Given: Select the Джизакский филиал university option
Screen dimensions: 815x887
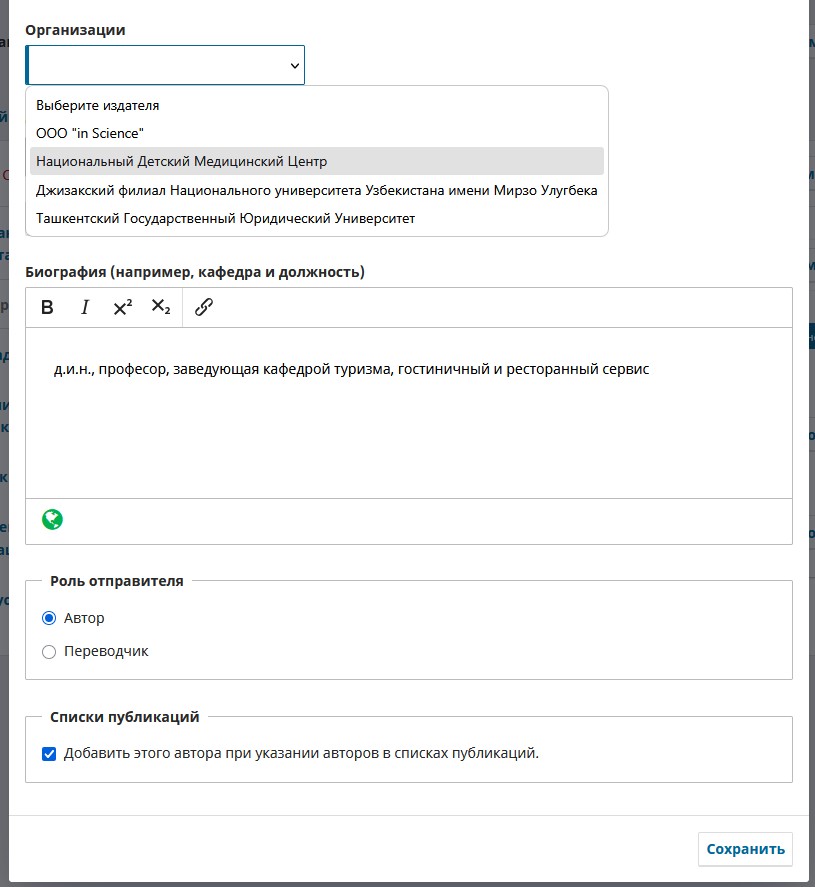Looking at the screenshot, I should 316,190.
